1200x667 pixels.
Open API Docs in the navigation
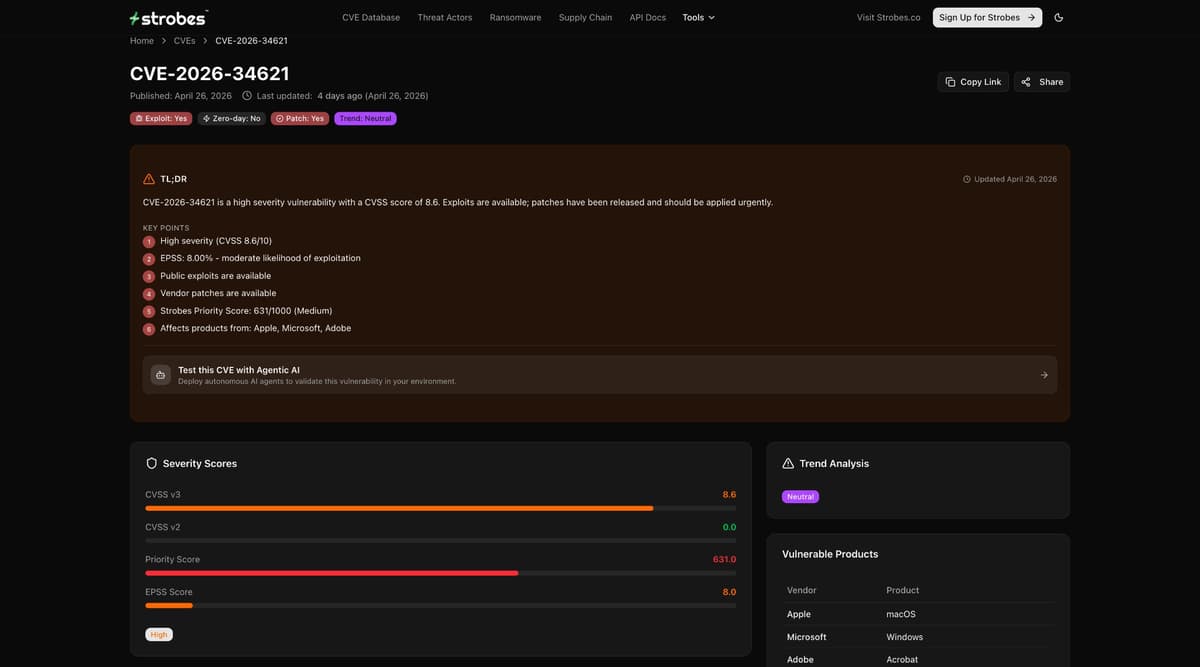click(648, 17)
